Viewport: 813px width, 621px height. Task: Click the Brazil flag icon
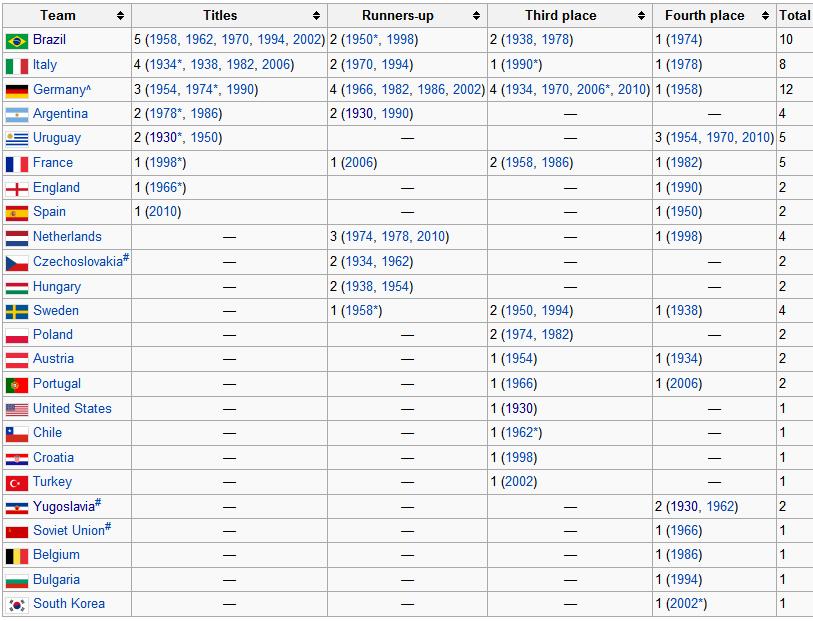[x=17, y=41]
